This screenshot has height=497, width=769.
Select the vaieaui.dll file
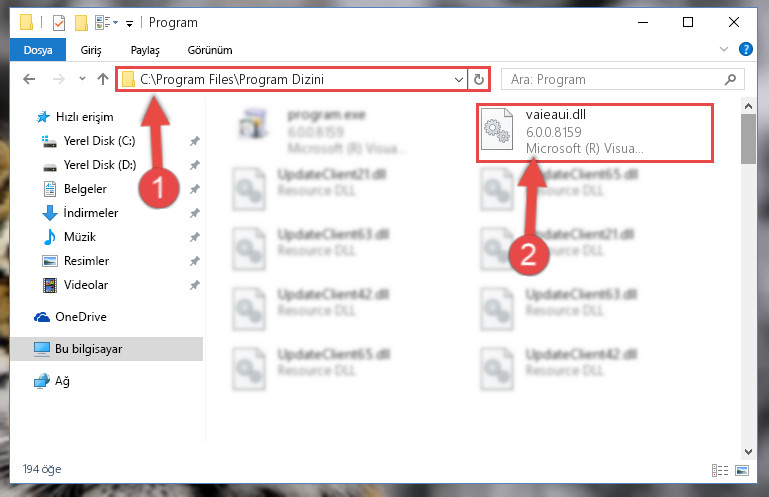(594, 131)
